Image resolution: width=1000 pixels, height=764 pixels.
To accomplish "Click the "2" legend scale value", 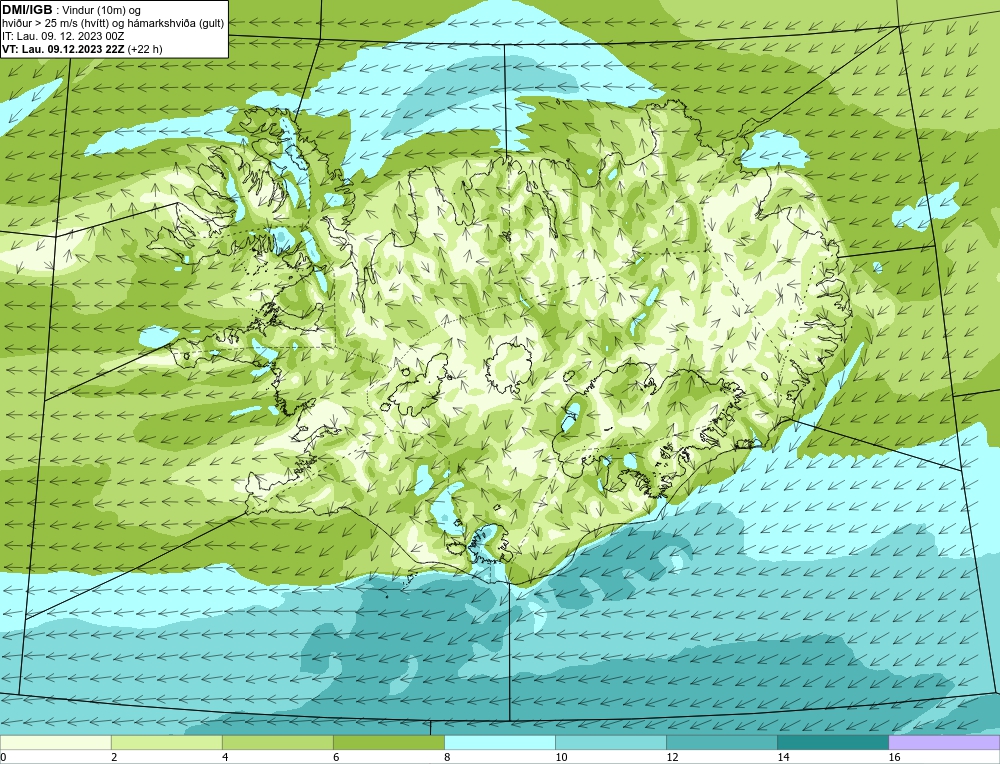I will click(114, 757).
